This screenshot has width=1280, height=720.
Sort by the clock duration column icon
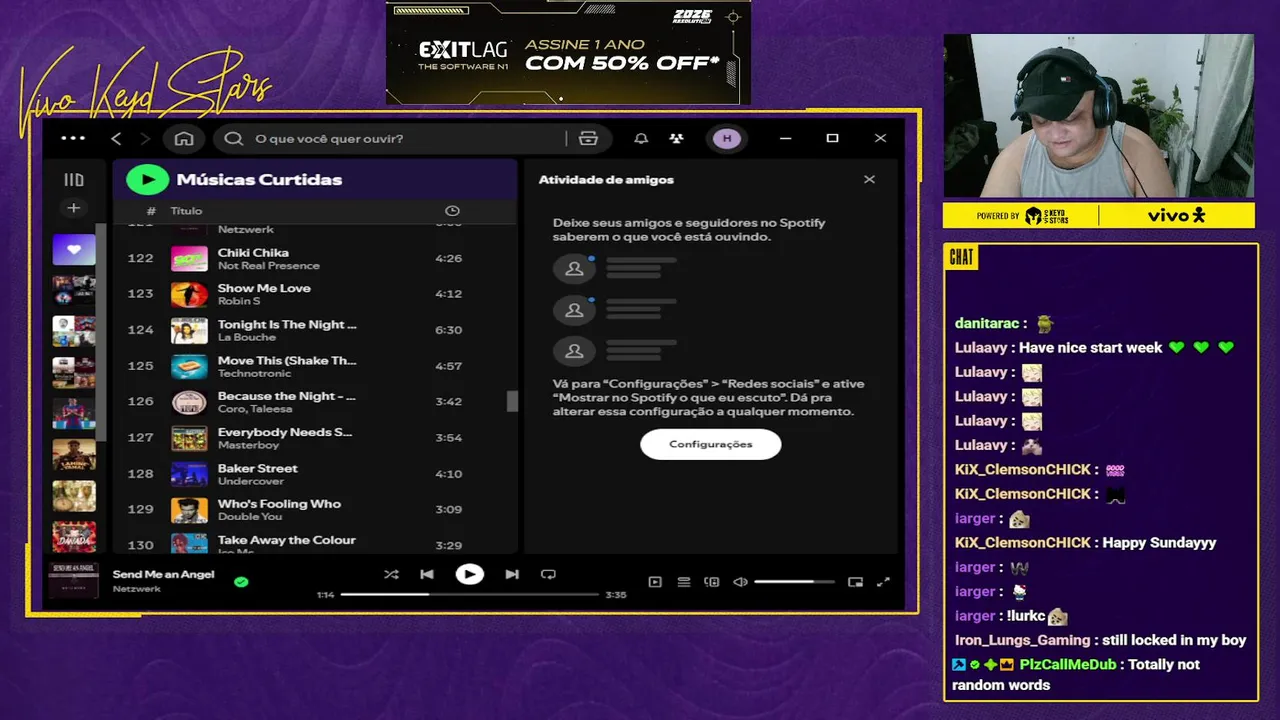[452, 211]
